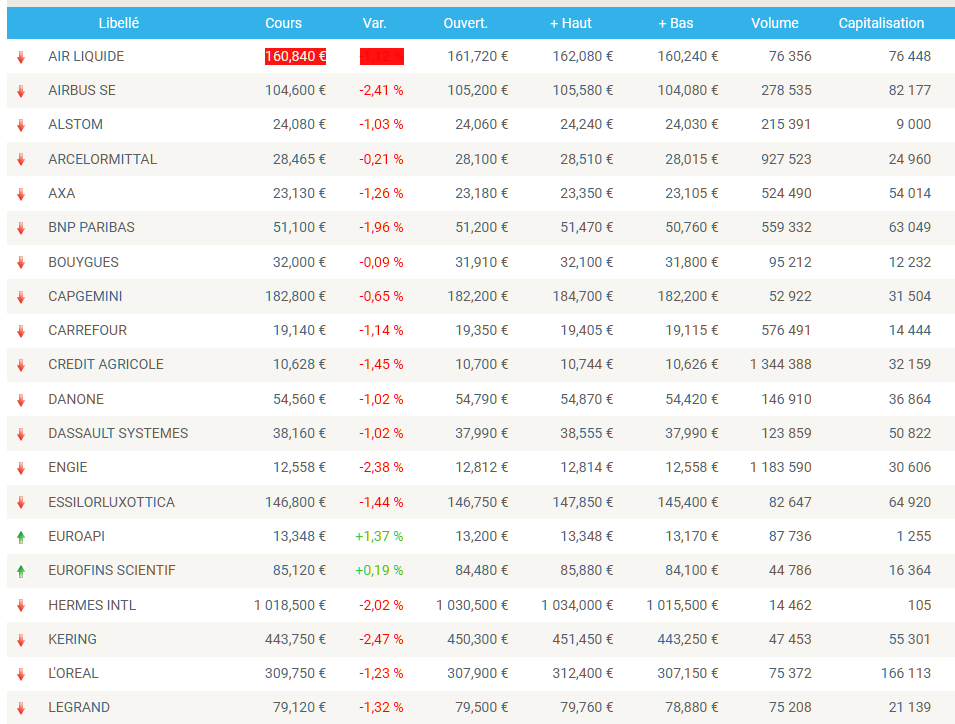
Task: Click the red down arrow for DASSAULT SYSTEMES
Action: pos(21,434)
